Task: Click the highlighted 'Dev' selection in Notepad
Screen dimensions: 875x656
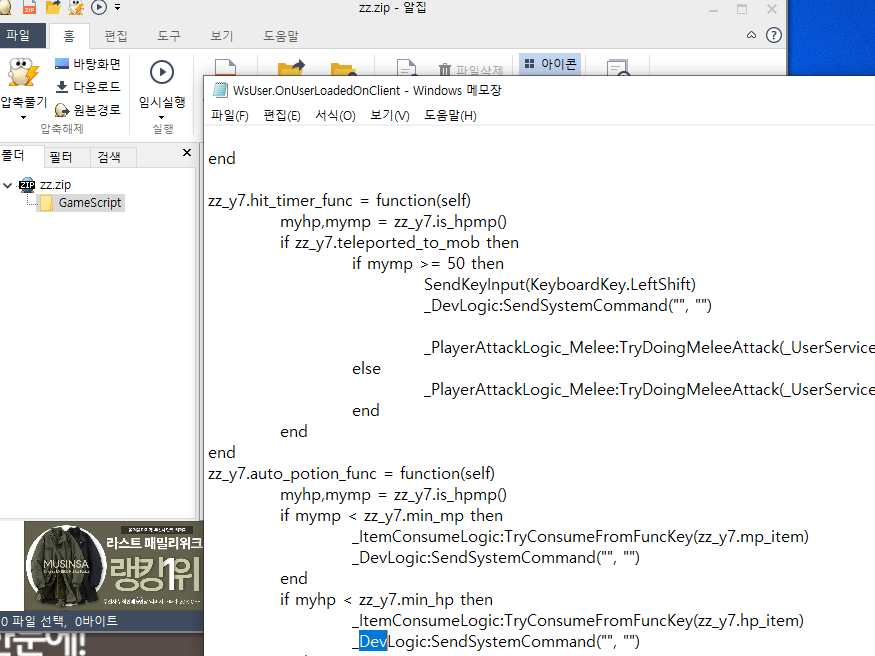Action: coord(373,641)
